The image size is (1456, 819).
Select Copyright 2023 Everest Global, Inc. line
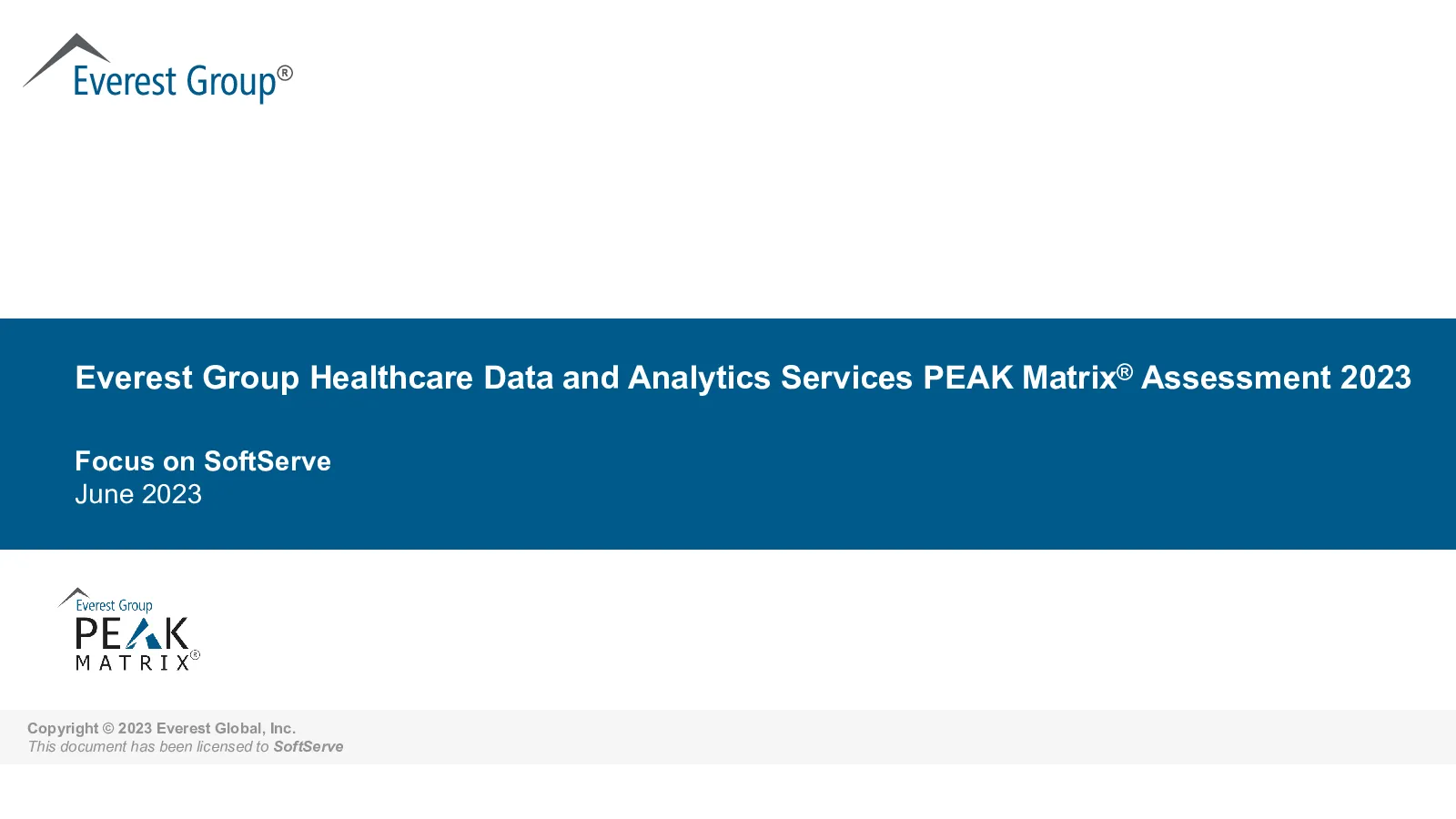(162, 728)
